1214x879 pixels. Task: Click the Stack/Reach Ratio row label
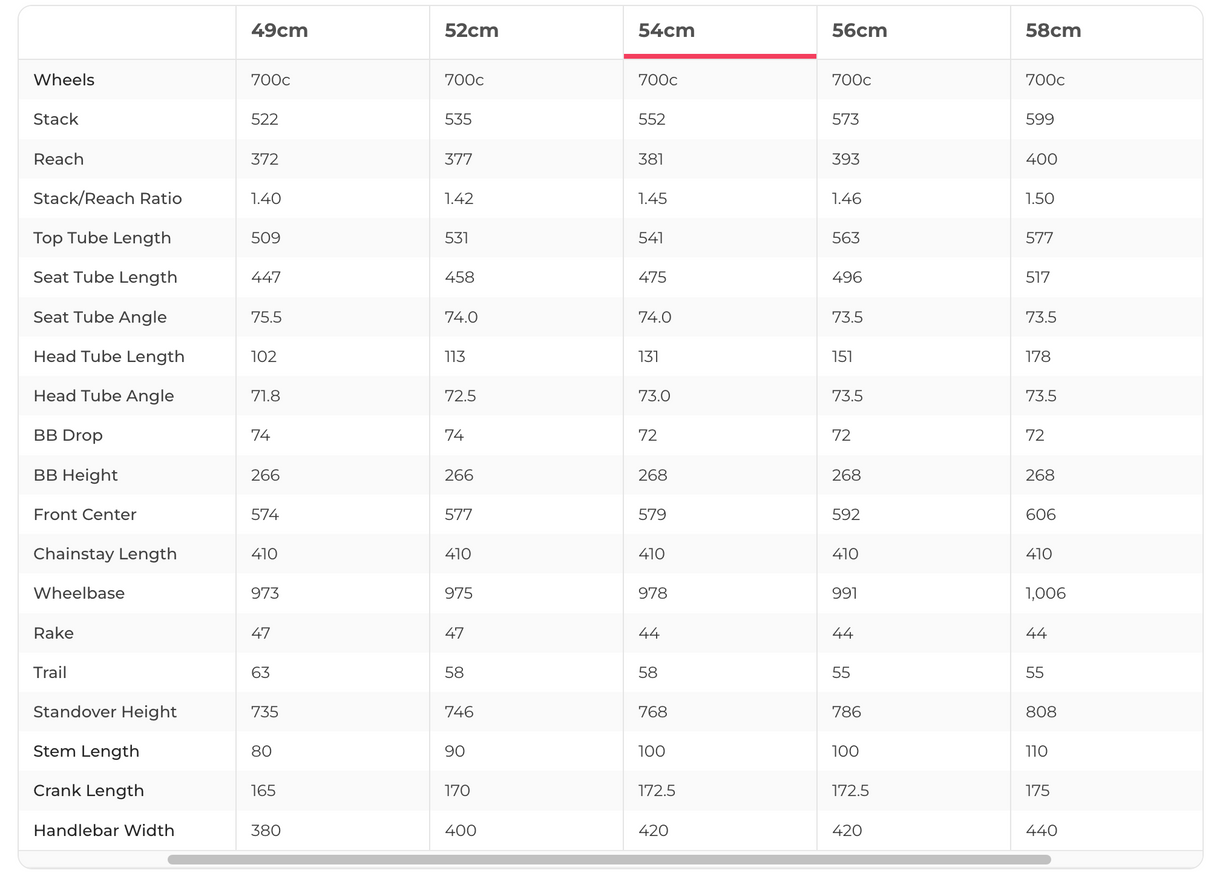coord(108,198)
